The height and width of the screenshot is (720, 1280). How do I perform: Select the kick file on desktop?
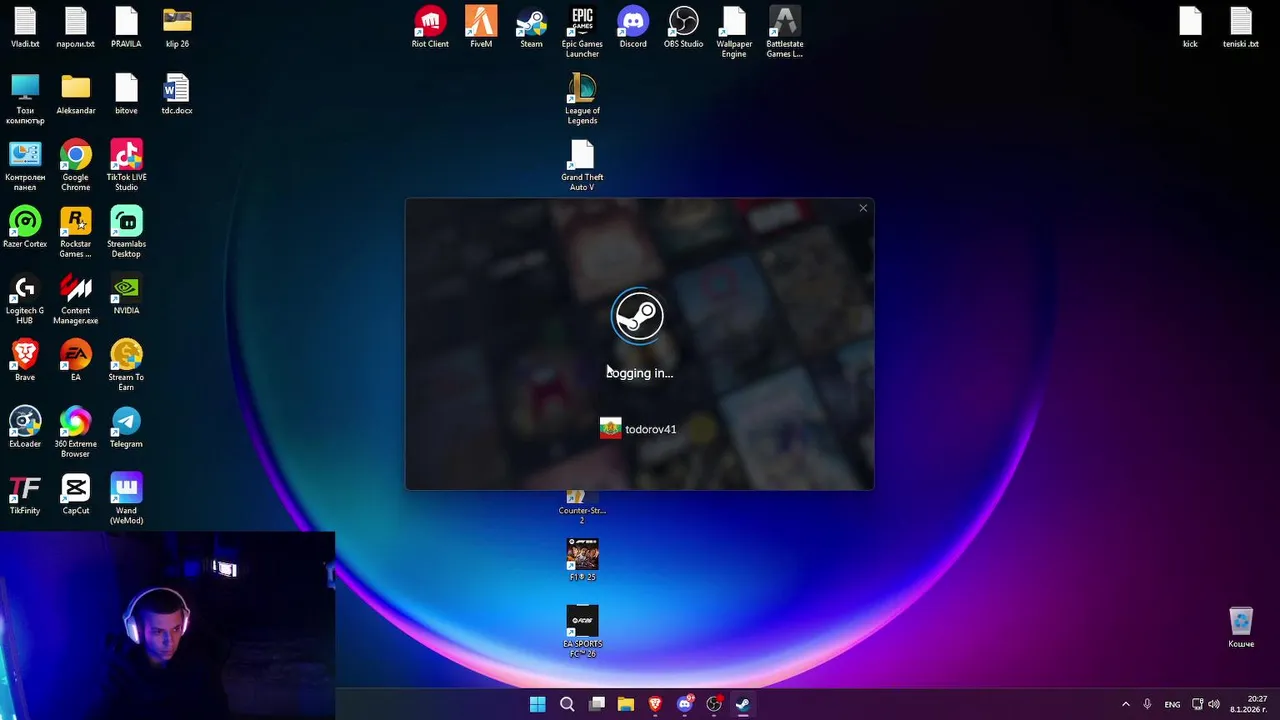tap(1190, 27)
